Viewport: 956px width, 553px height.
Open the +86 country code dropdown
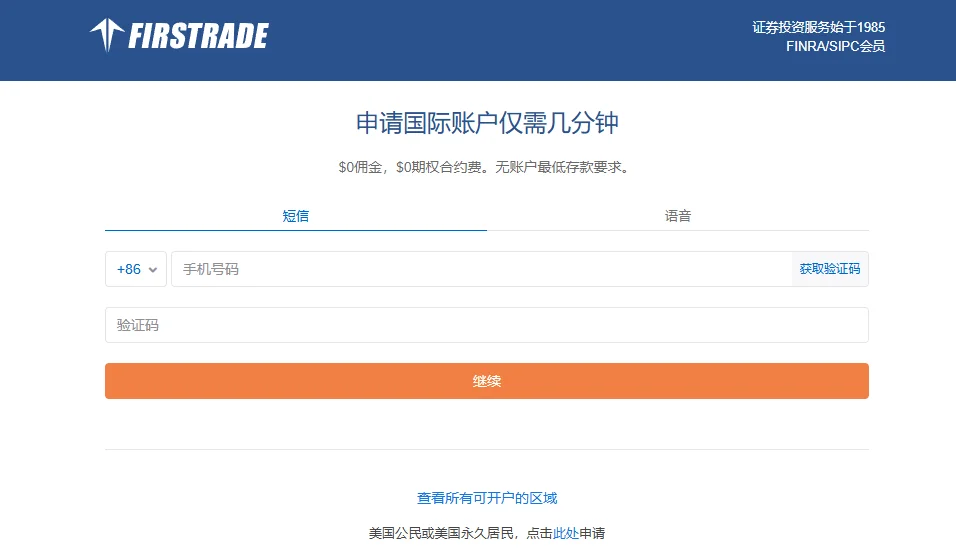click(136, 269)
